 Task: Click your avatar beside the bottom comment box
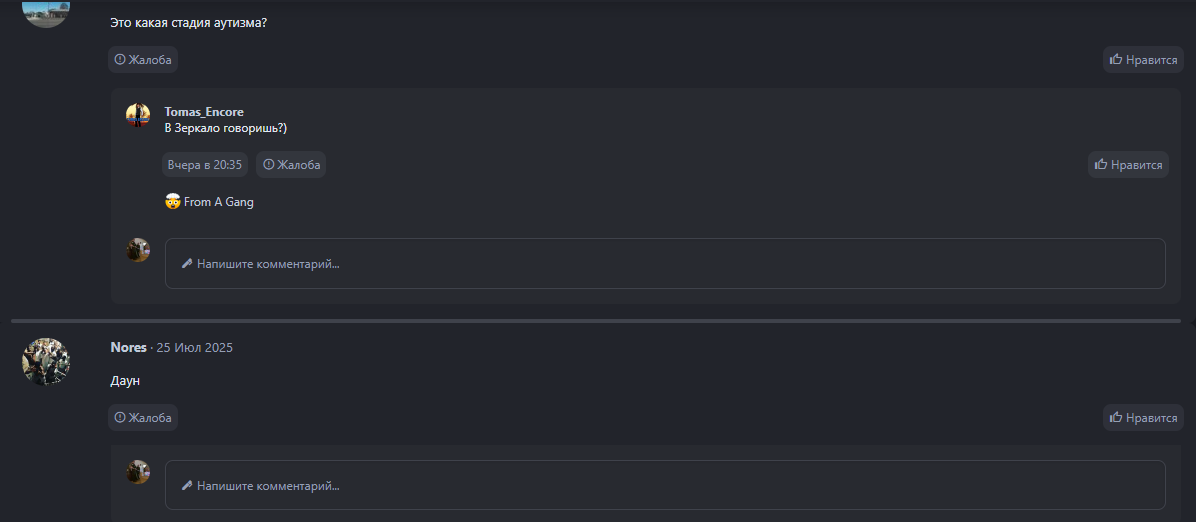(138, 472)
